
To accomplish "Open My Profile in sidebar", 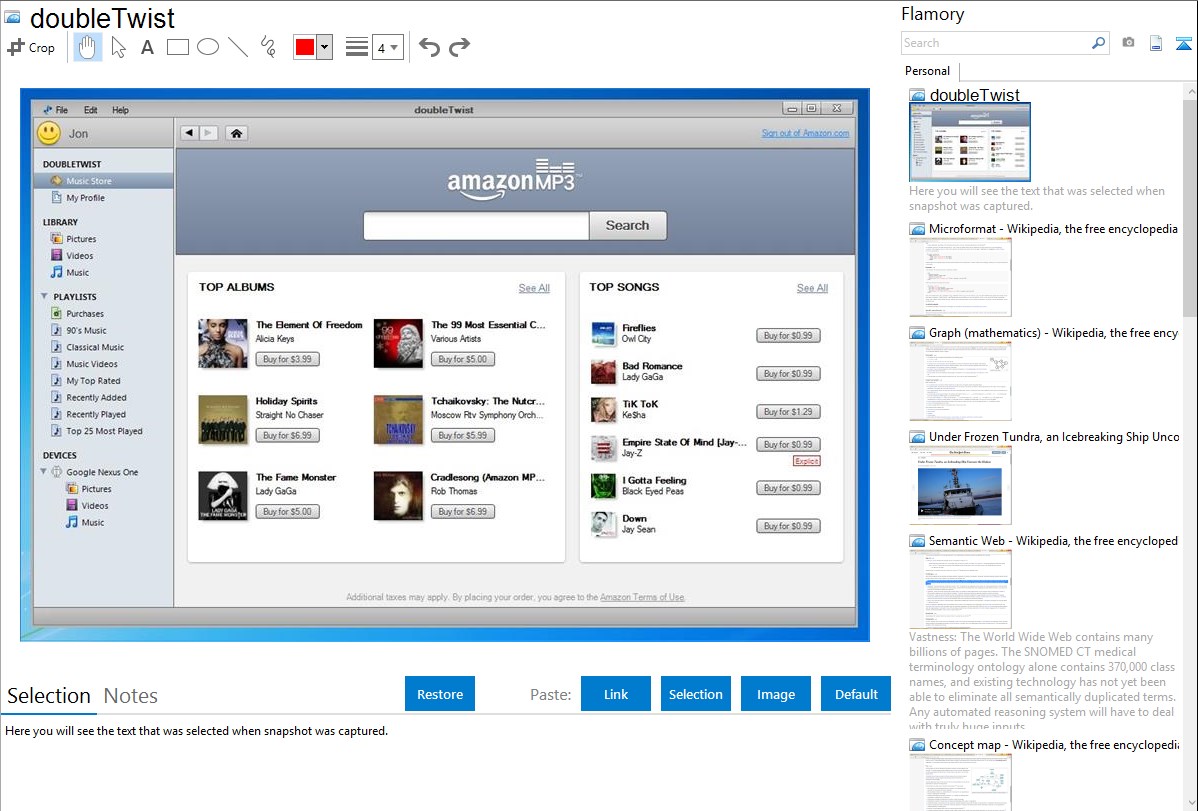I will (85, 198).
